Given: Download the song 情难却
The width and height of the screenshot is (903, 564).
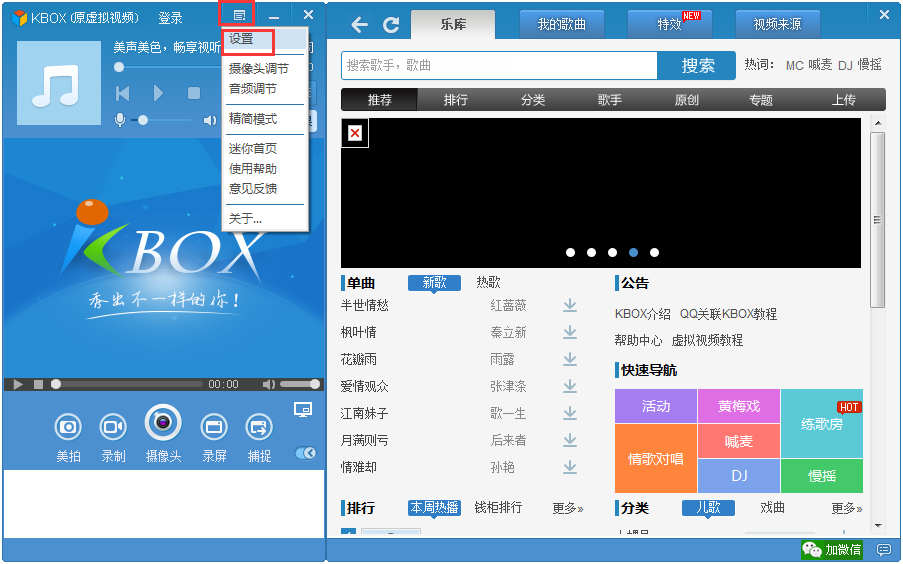Looking at the screenshot, I should coord(570,467).
